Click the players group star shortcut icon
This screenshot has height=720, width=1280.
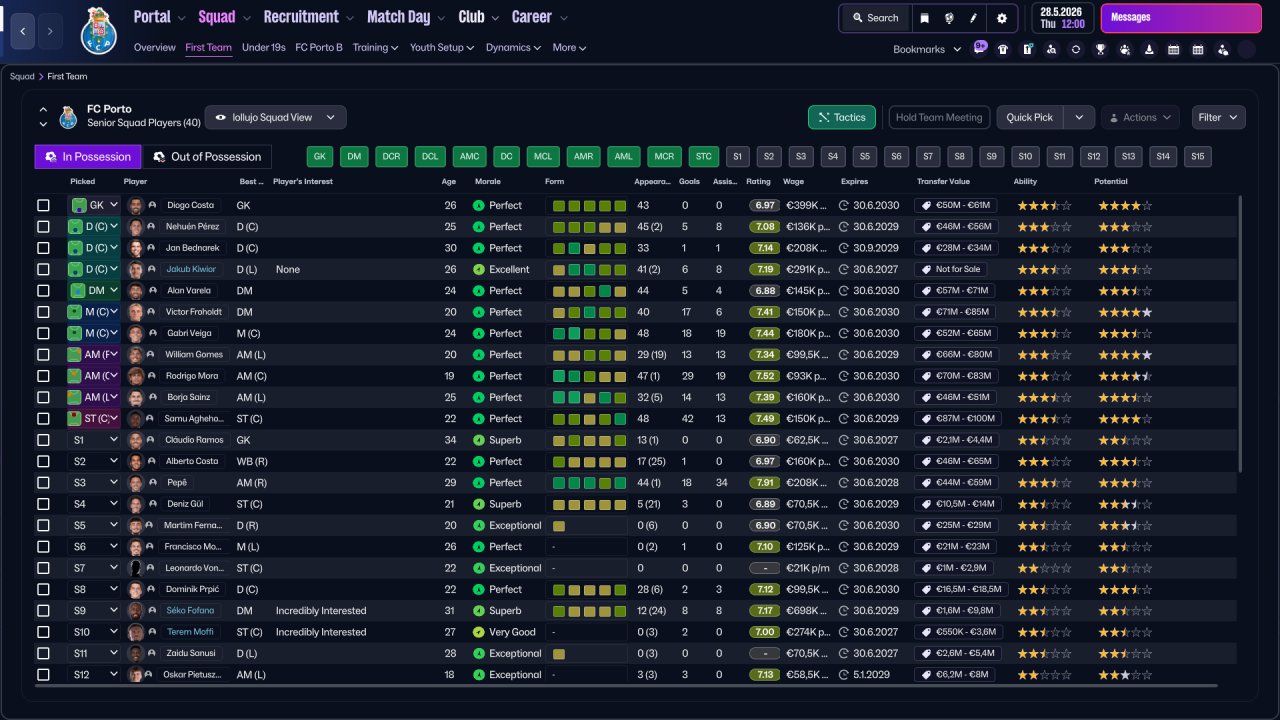tap(1124, 49)
